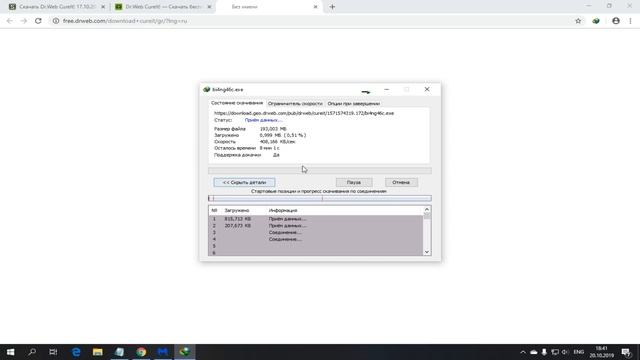Open the Windows Start menu
This screenshot has width=640, height=360.
10,352
